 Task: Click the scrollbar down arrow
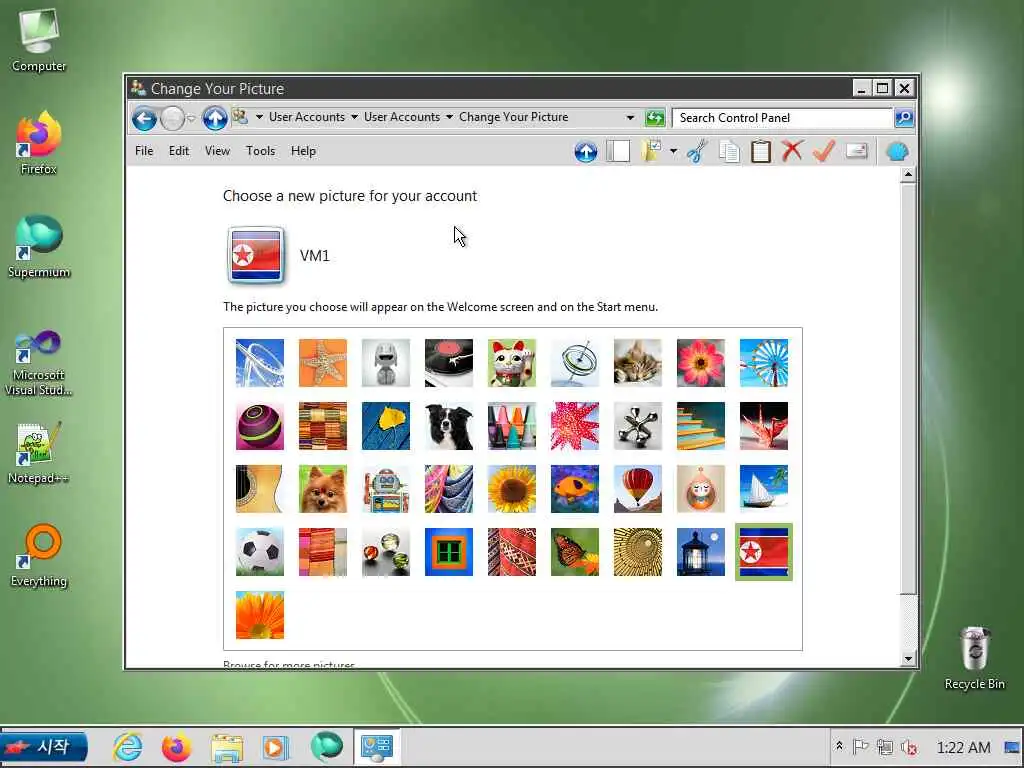coord(908,658)
